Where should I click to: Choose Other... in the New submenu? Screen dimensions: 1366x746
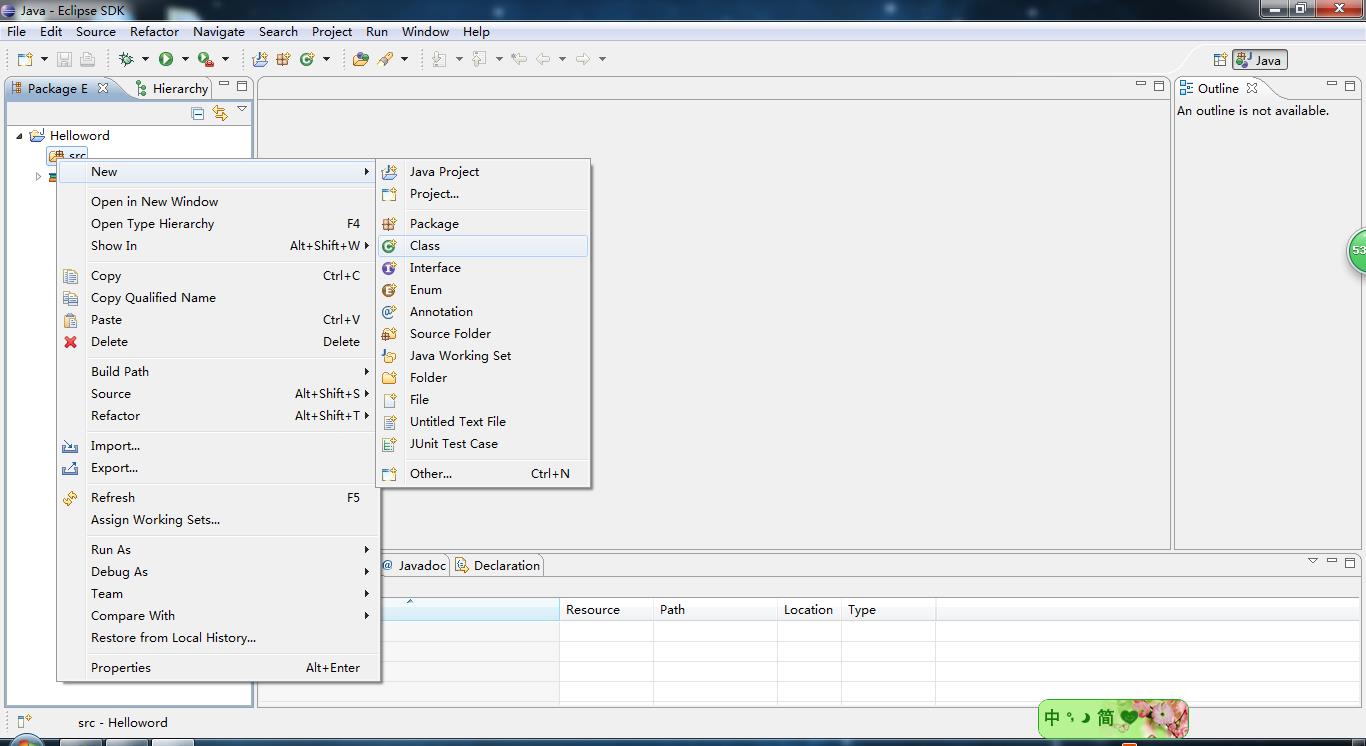[x=483, y=473]
